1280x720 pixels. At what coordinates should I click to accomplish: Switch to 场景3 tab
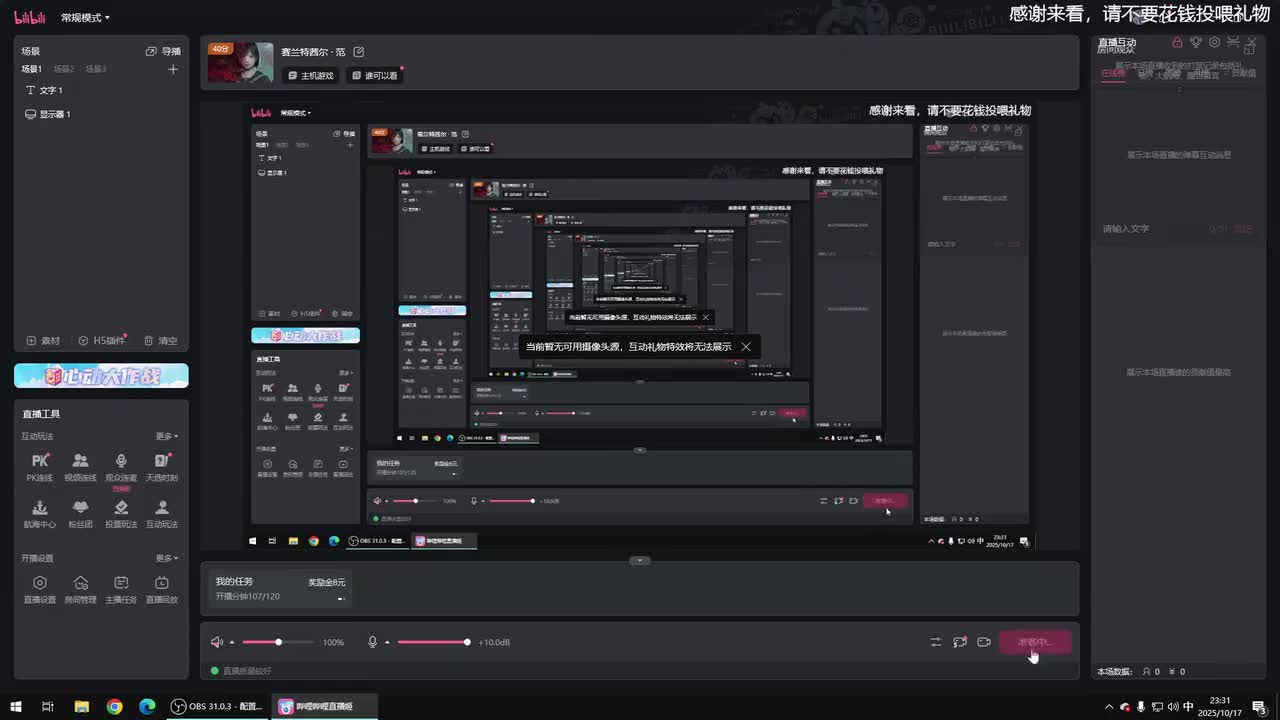pos(96,69)
